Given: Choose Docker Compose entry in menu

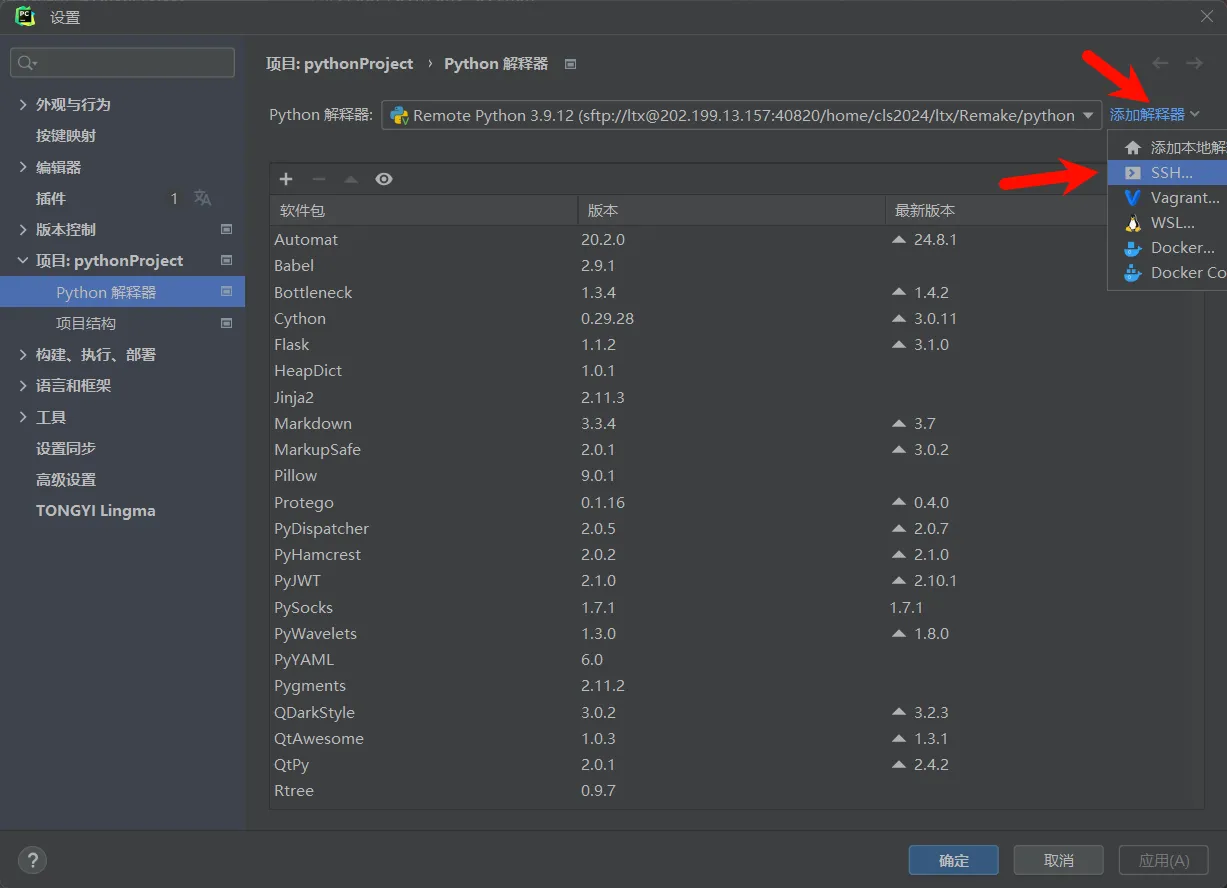Looking at the screenshot, I should coord(1168,273).
